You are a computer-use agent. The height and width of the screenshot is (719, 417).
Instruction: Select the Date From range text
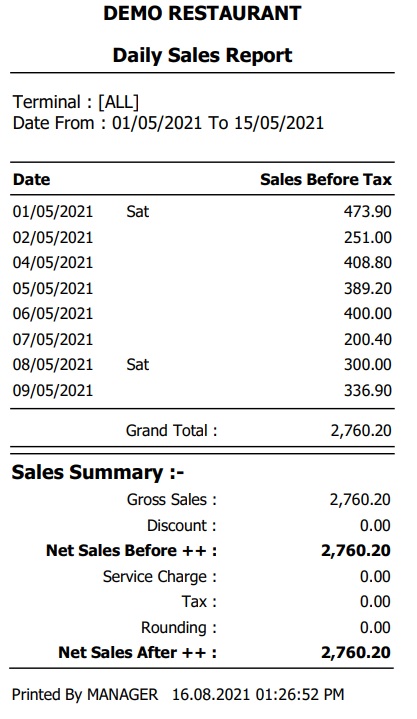coord(168,123)
